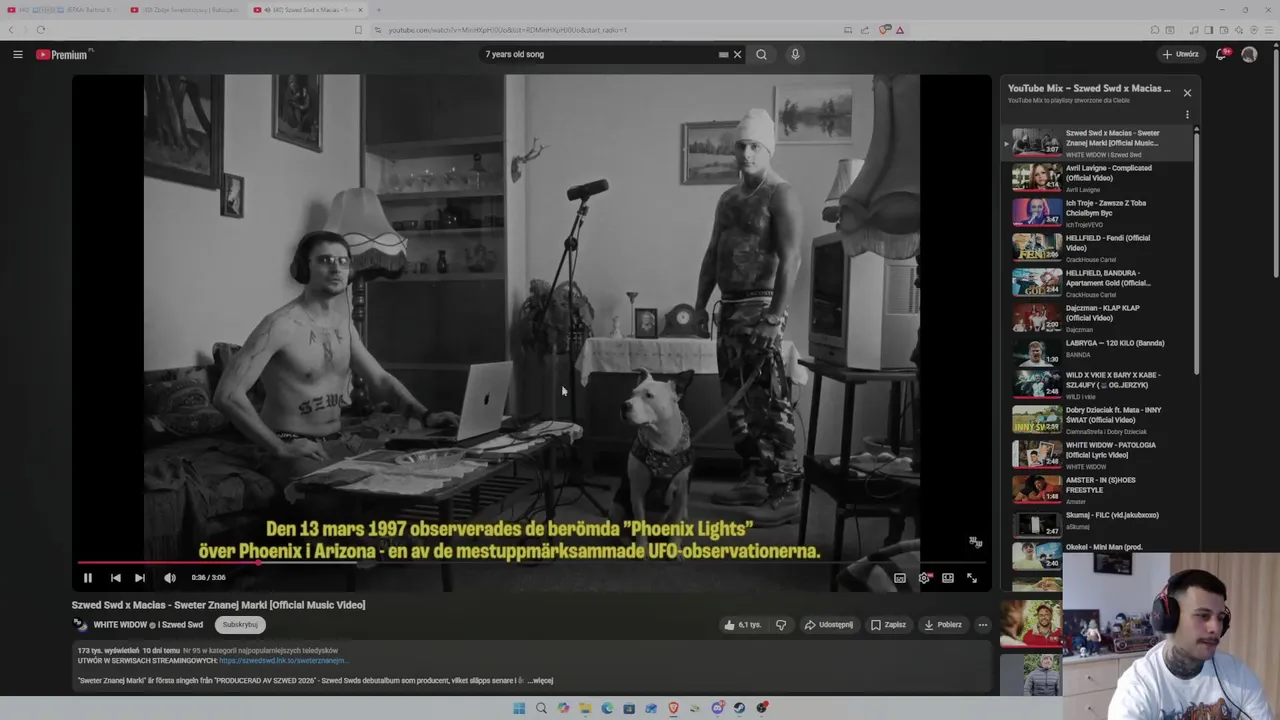
Task: Go back with the browser back arrow
Action: 12,30
